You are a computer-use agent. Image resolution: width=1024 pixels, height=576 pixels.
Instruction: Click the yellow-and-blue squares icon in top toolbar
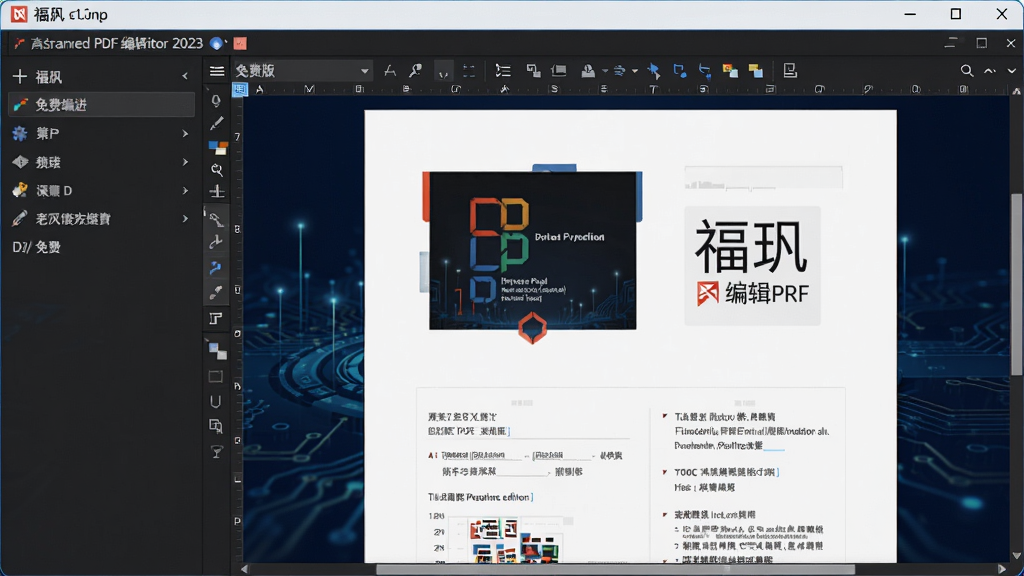tap(756, 71)
